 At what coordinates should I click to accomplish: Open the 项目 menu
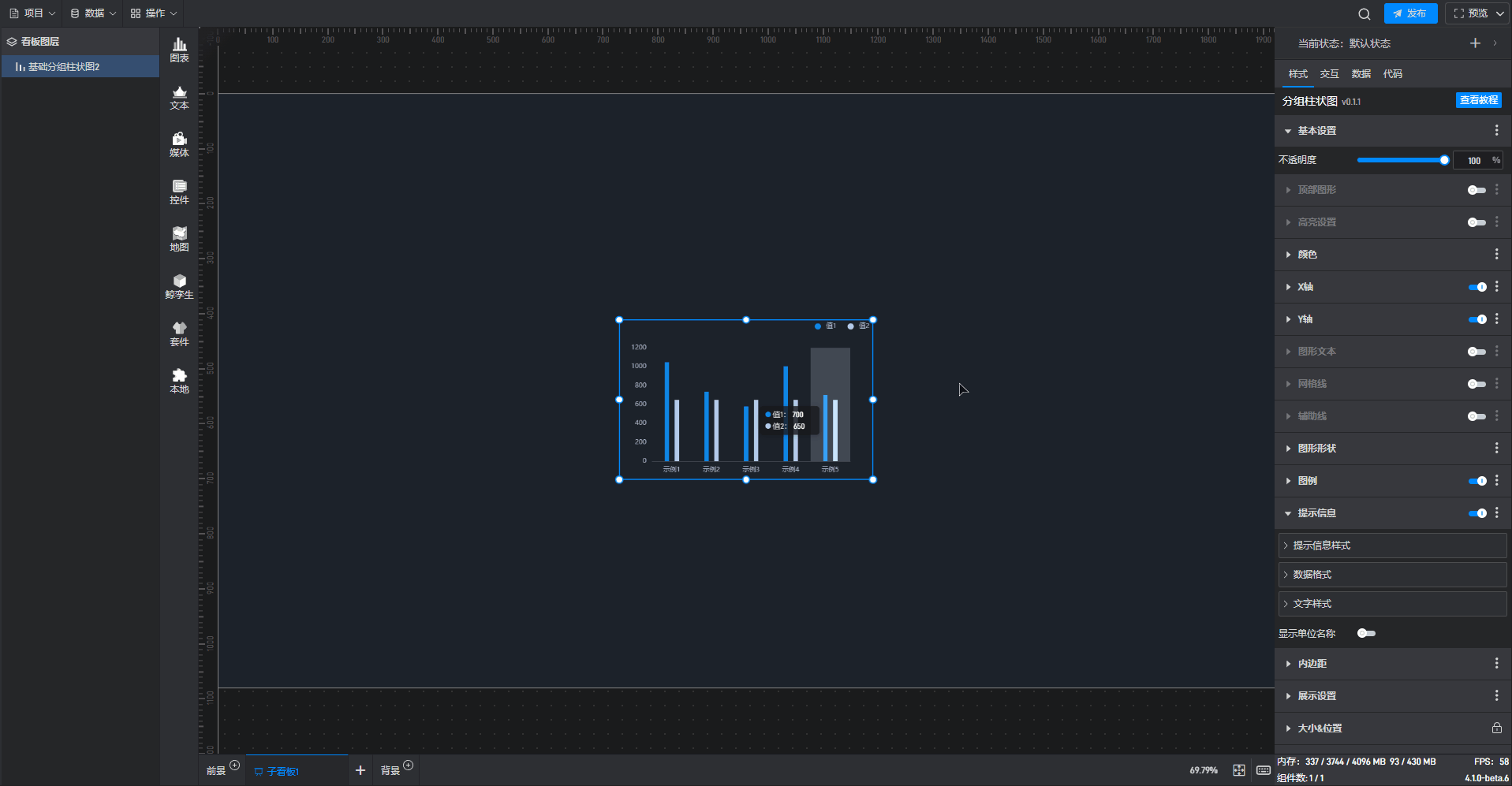(x=32, y=13)
